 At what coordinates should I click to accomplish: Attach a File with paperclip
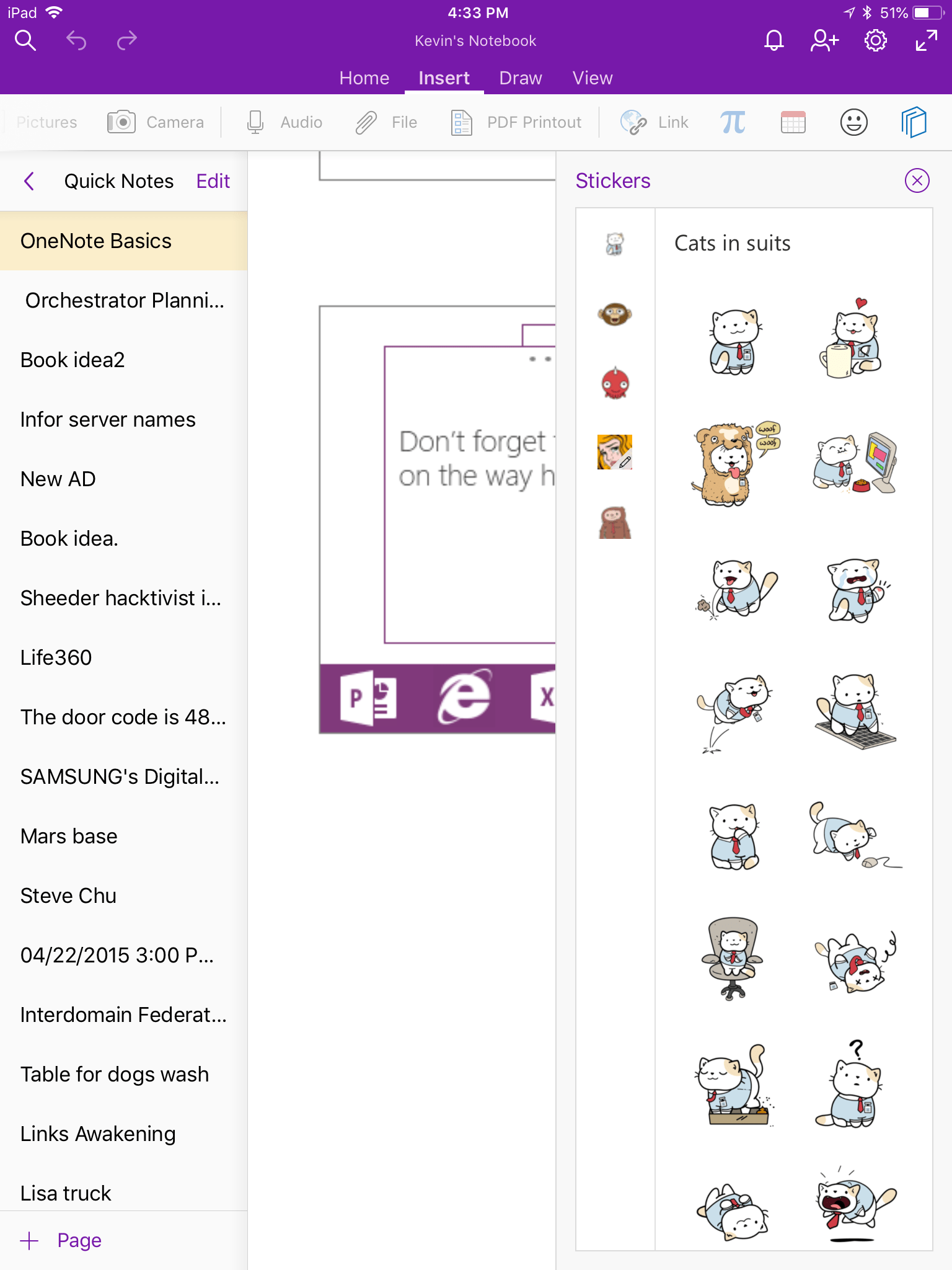click(387, 122)
